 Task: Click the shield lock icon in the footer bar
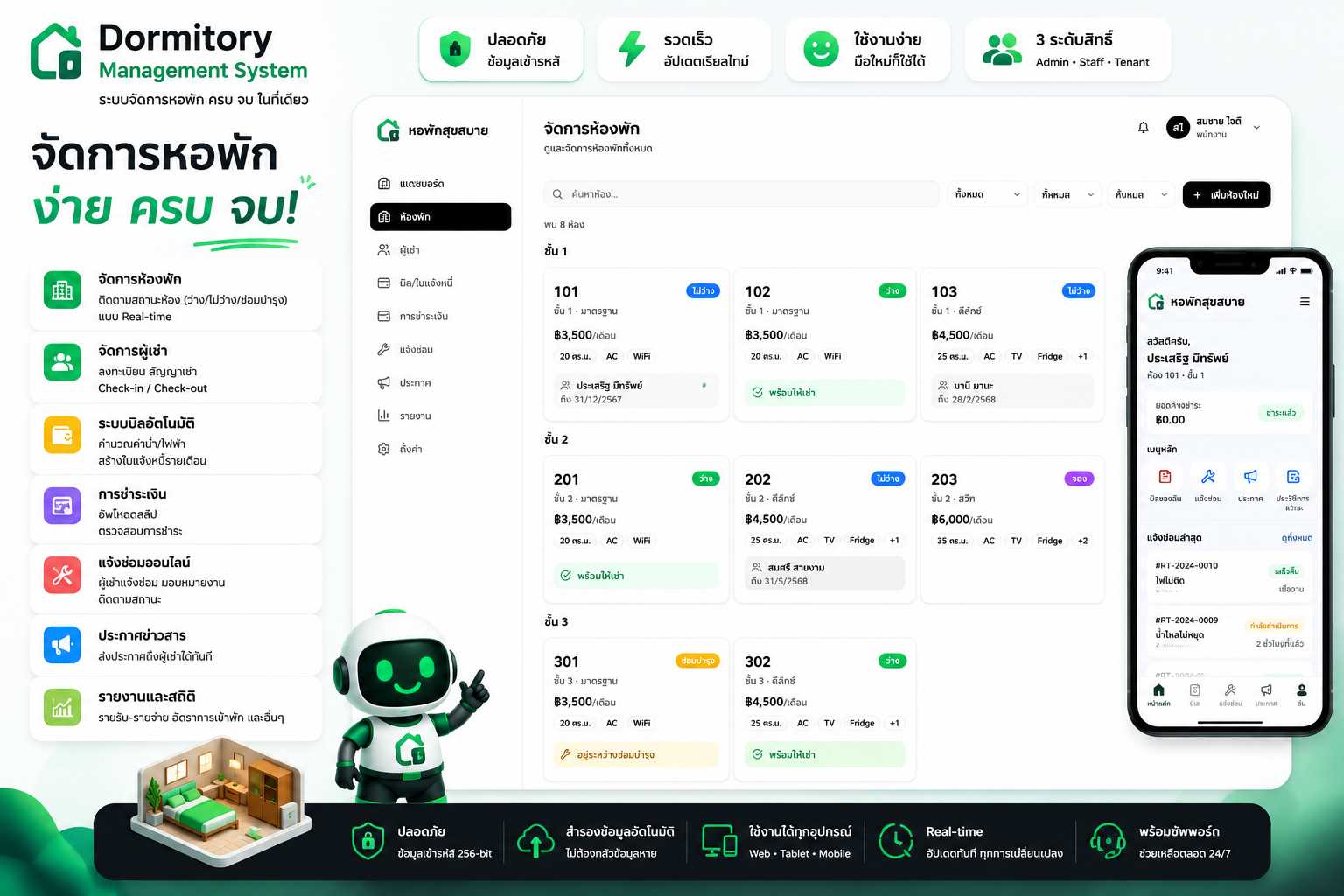[x=367, y=841]
